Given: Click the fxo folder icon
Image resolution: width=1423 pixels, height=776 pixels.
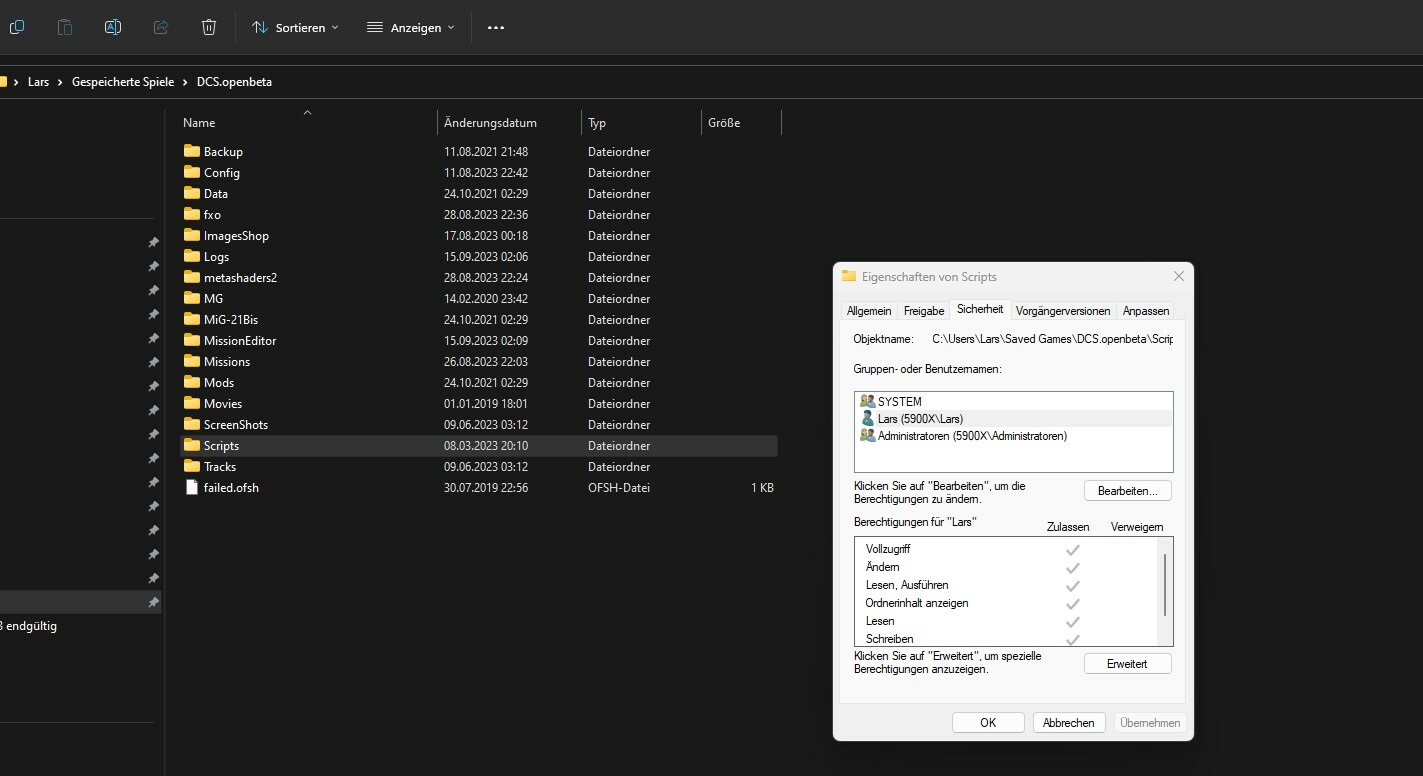Looking at the screenshot, I should [193, 214].
